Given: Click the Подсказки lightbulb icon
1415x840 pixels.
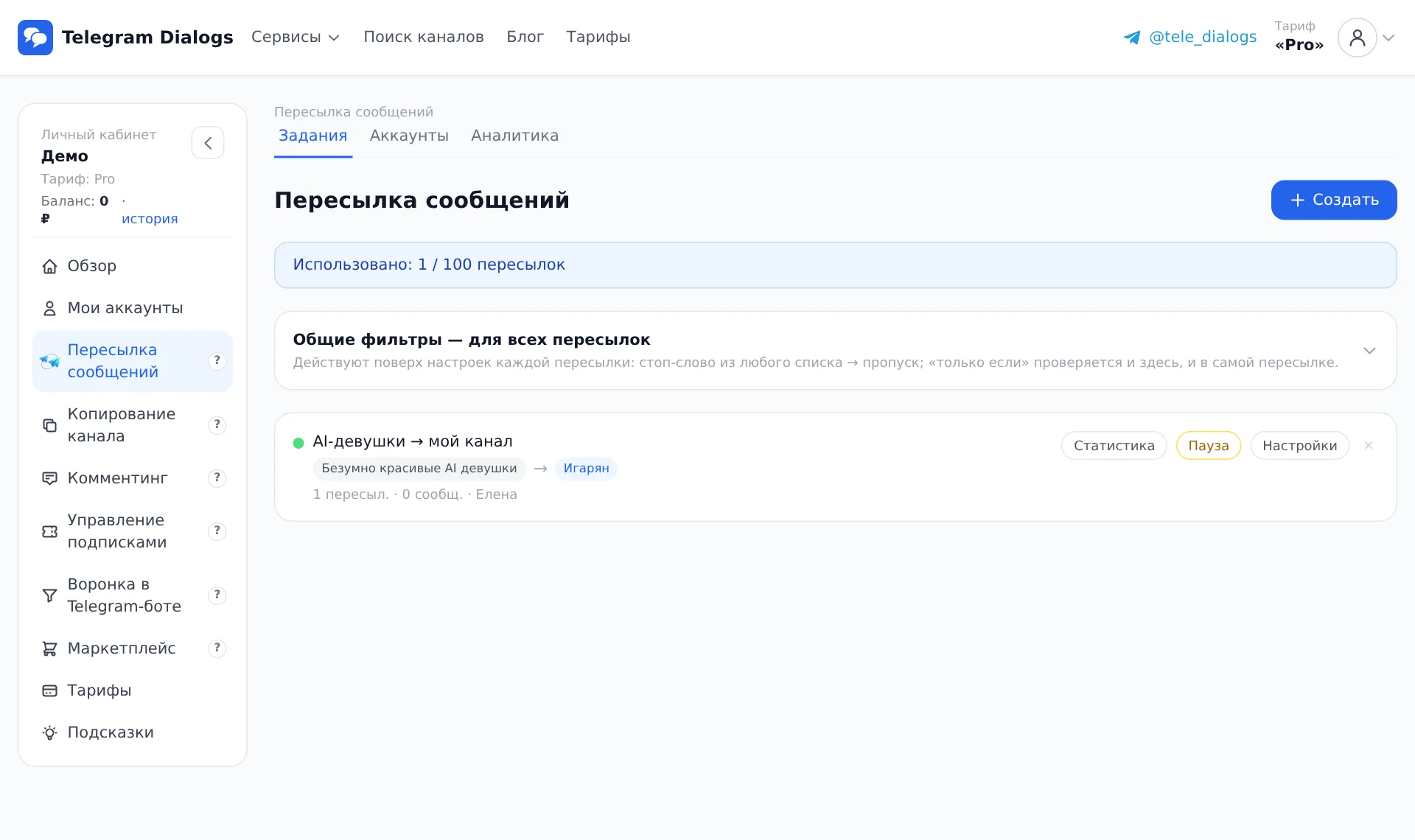Looking at the screenshot, I should pyautogui.click(x=49, y=732).
